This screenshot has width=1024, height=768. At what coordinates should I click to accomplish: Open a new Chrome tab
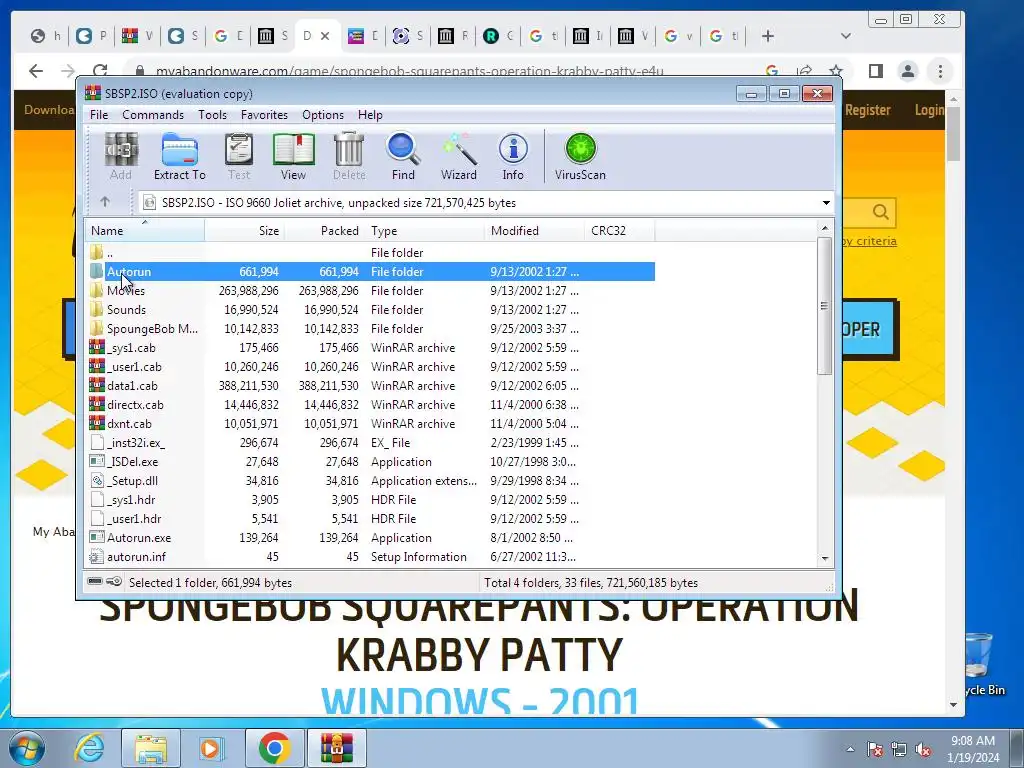point(768,36)
